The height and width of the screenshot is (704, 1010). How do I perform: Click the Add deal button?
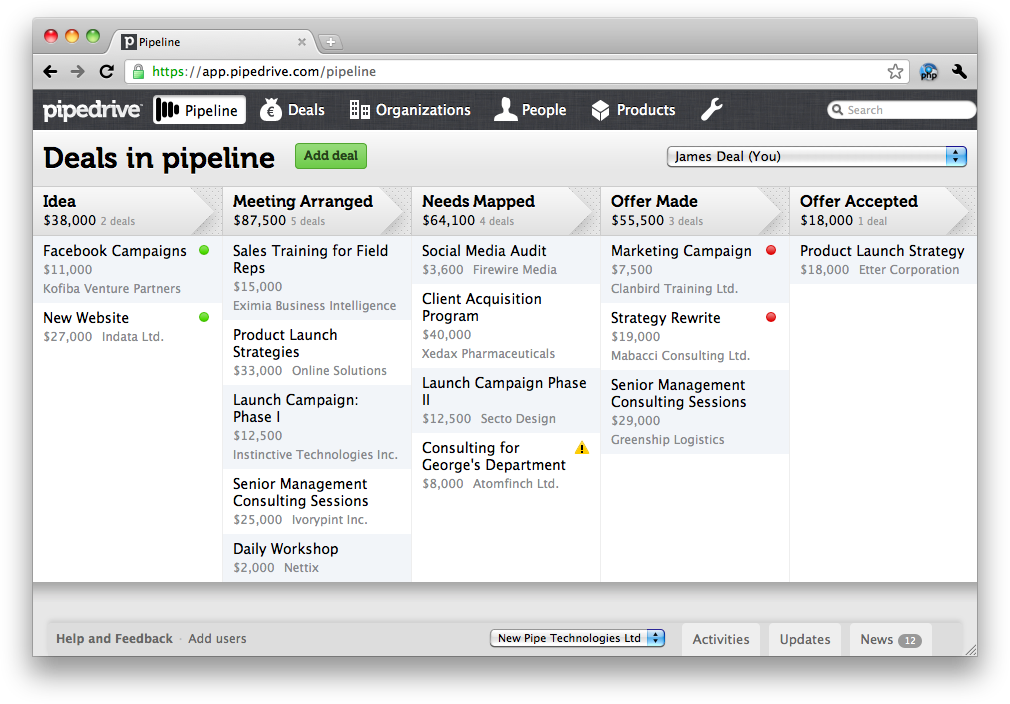click(x=331, y=156)
